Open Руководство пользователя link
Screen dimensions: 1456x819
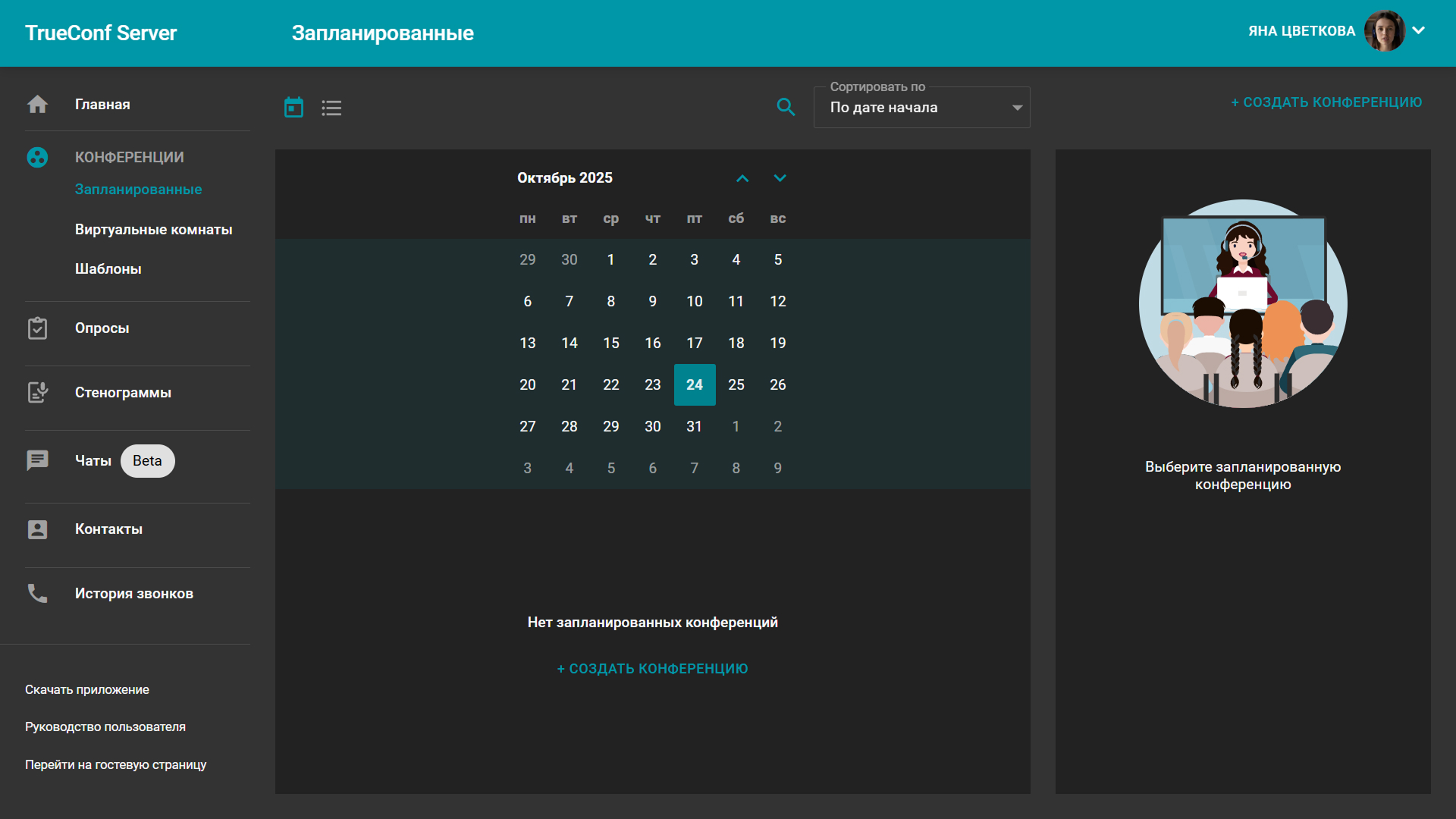(x=105, y=726)
